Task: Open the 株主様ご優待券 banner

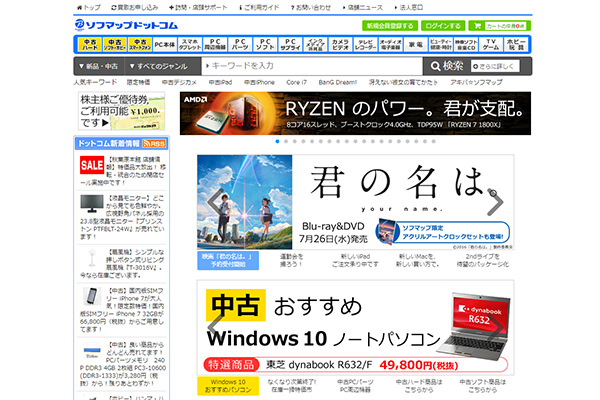Action: 122,111
